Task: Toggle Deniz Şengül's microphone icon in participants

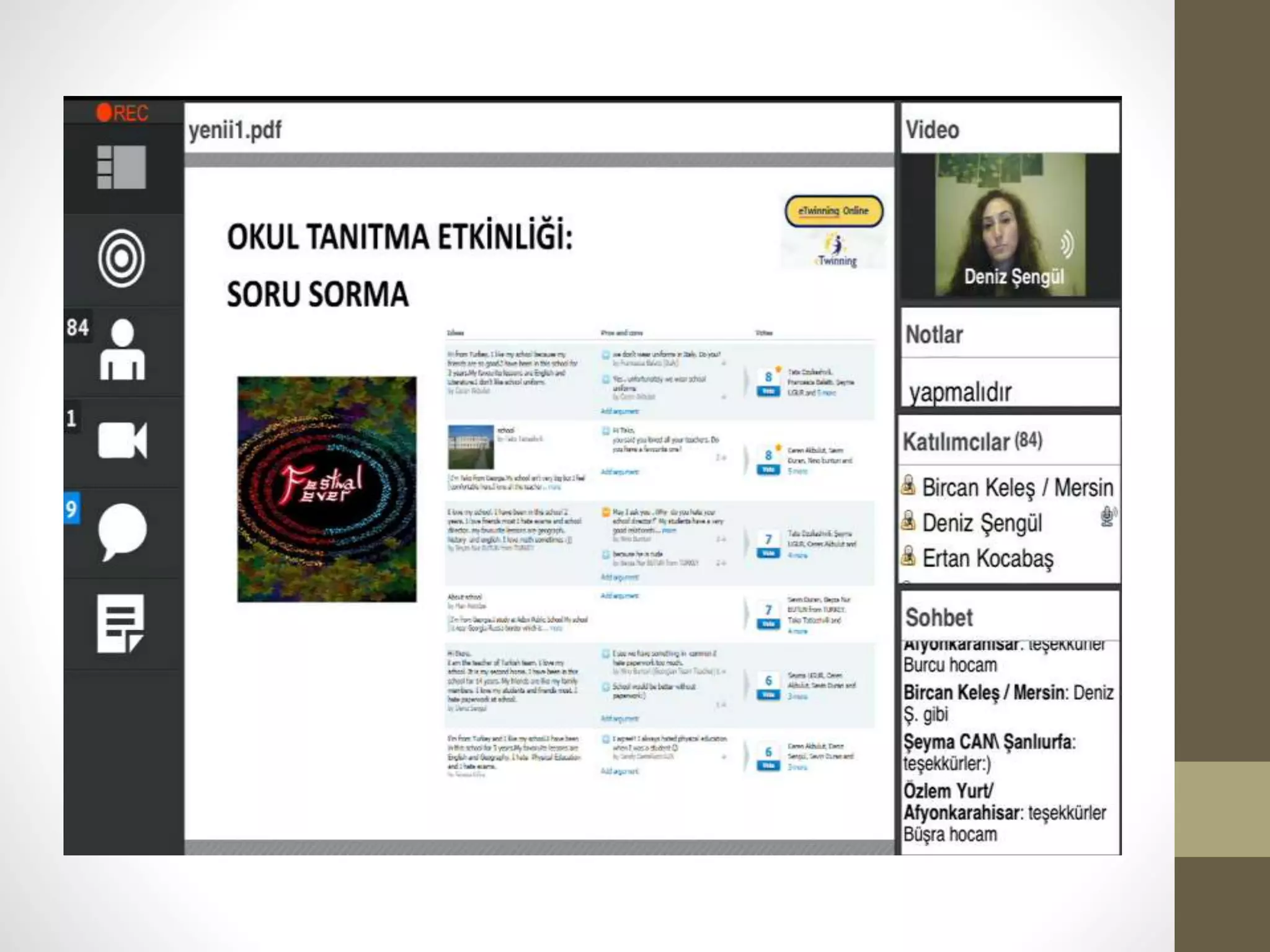Action: 1108,516
